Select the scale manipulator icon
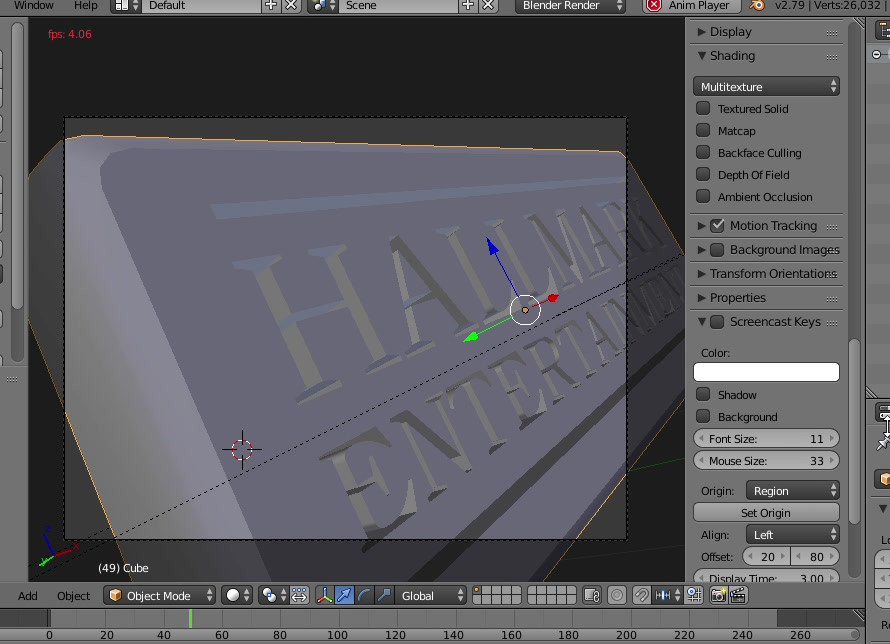This screenshot has height=644, width=890. coord(384,595)
